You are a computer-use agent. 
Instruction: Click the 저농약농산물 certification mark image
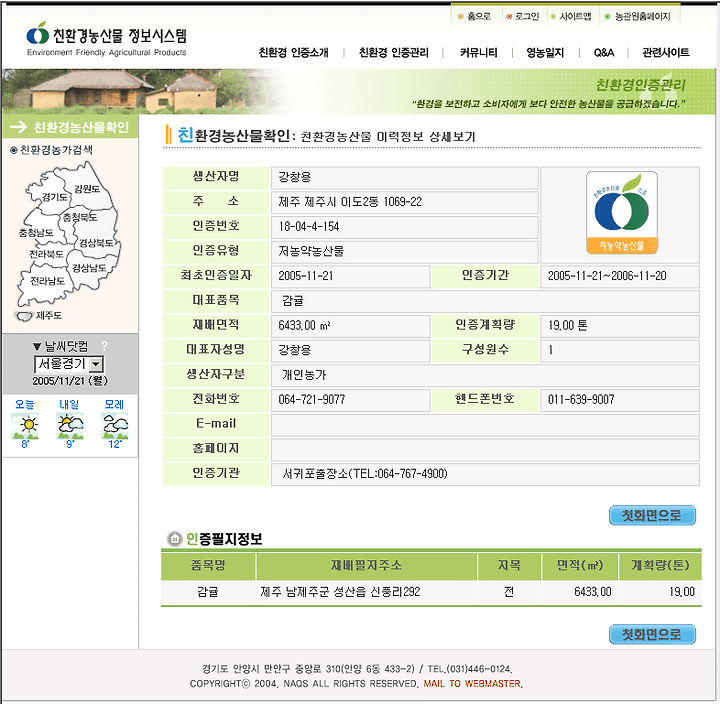[622, 213]
